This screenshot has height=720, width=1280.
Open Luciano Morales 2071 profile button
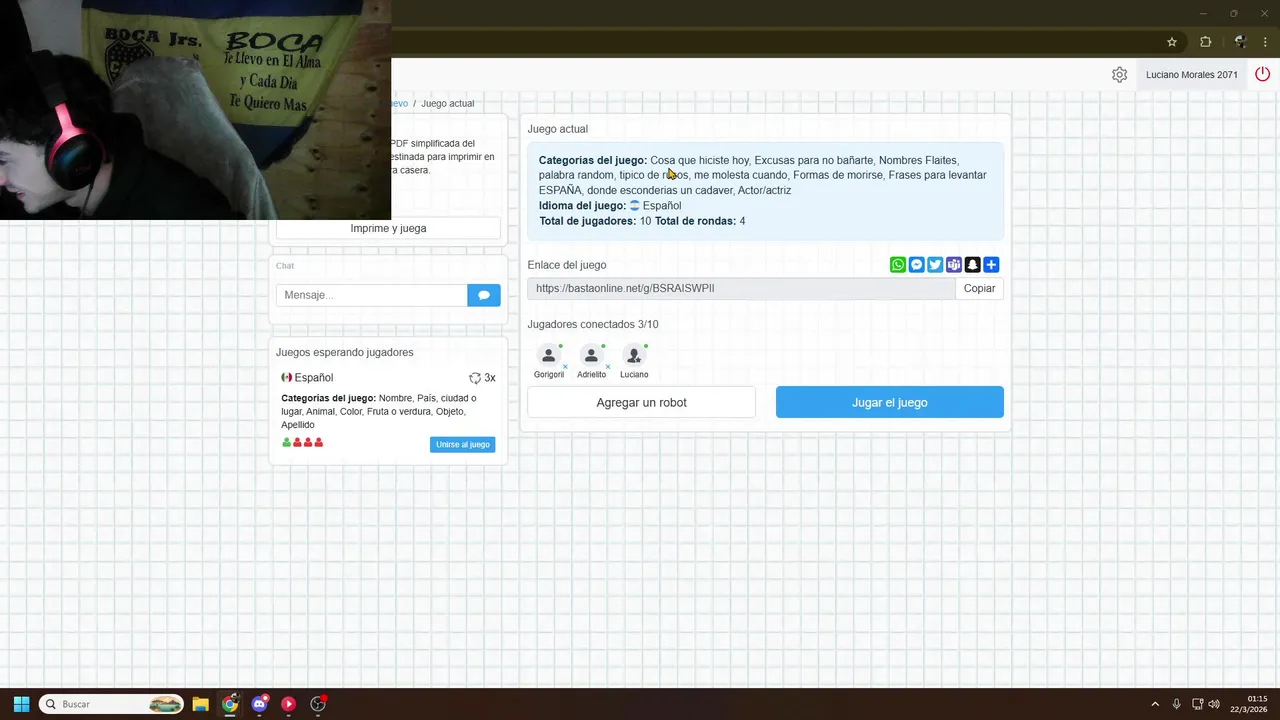[x=1192, y=75]
